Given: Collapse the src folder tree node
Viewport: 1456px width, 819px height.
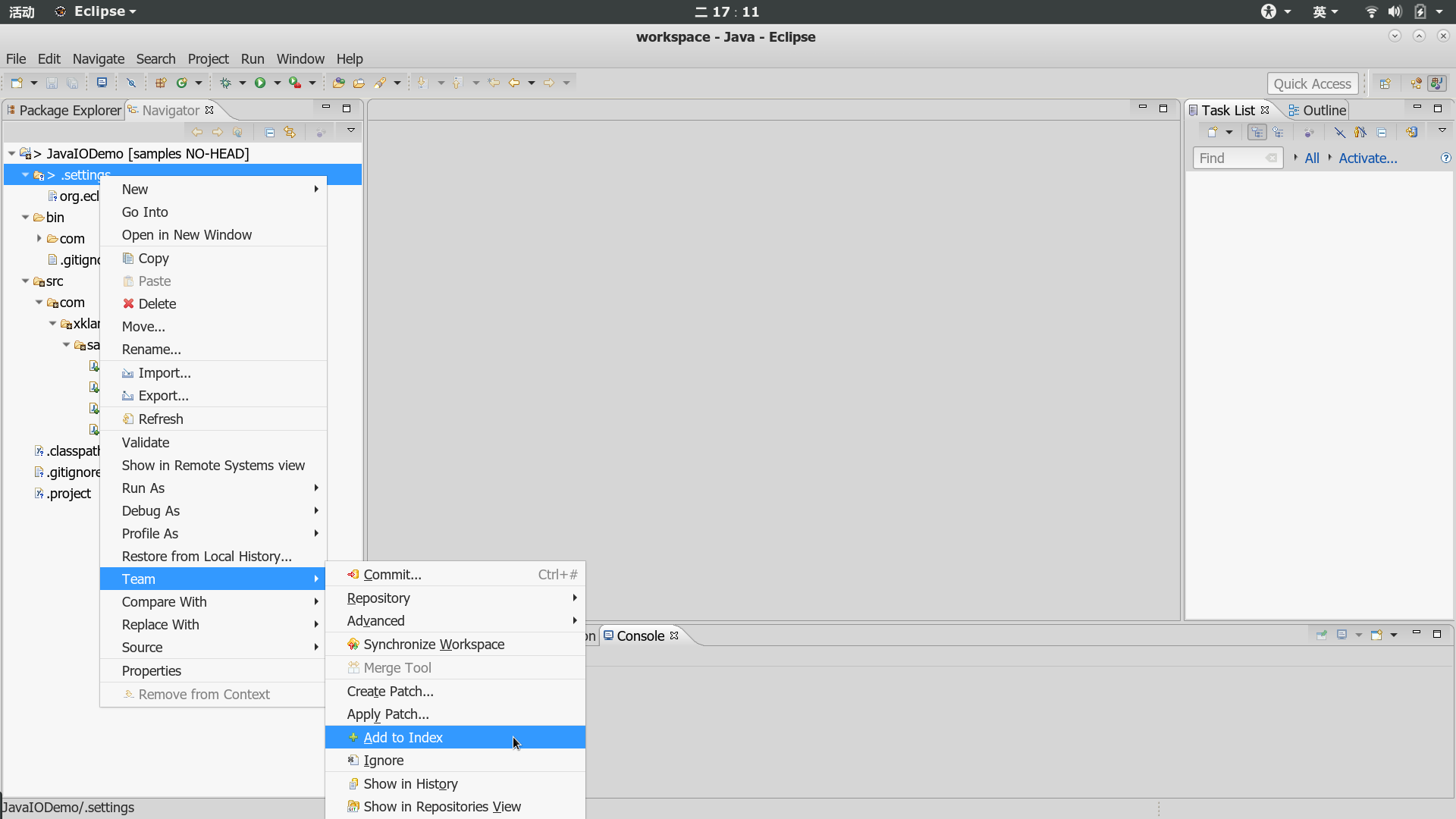Looking at the screenshot, I should pos(25,281).
